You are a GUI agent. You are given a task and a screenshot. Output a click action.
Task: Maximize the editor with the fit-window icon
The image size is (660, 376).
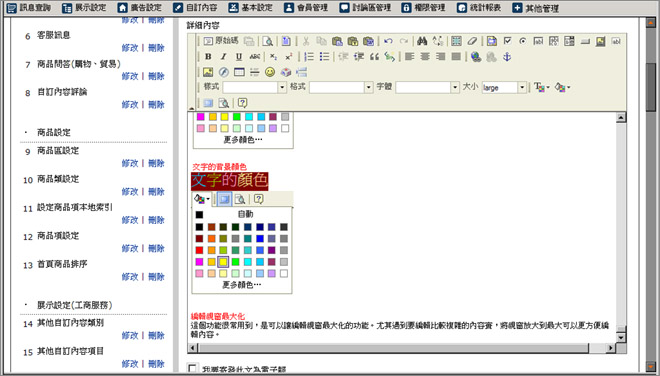(208, 103)
